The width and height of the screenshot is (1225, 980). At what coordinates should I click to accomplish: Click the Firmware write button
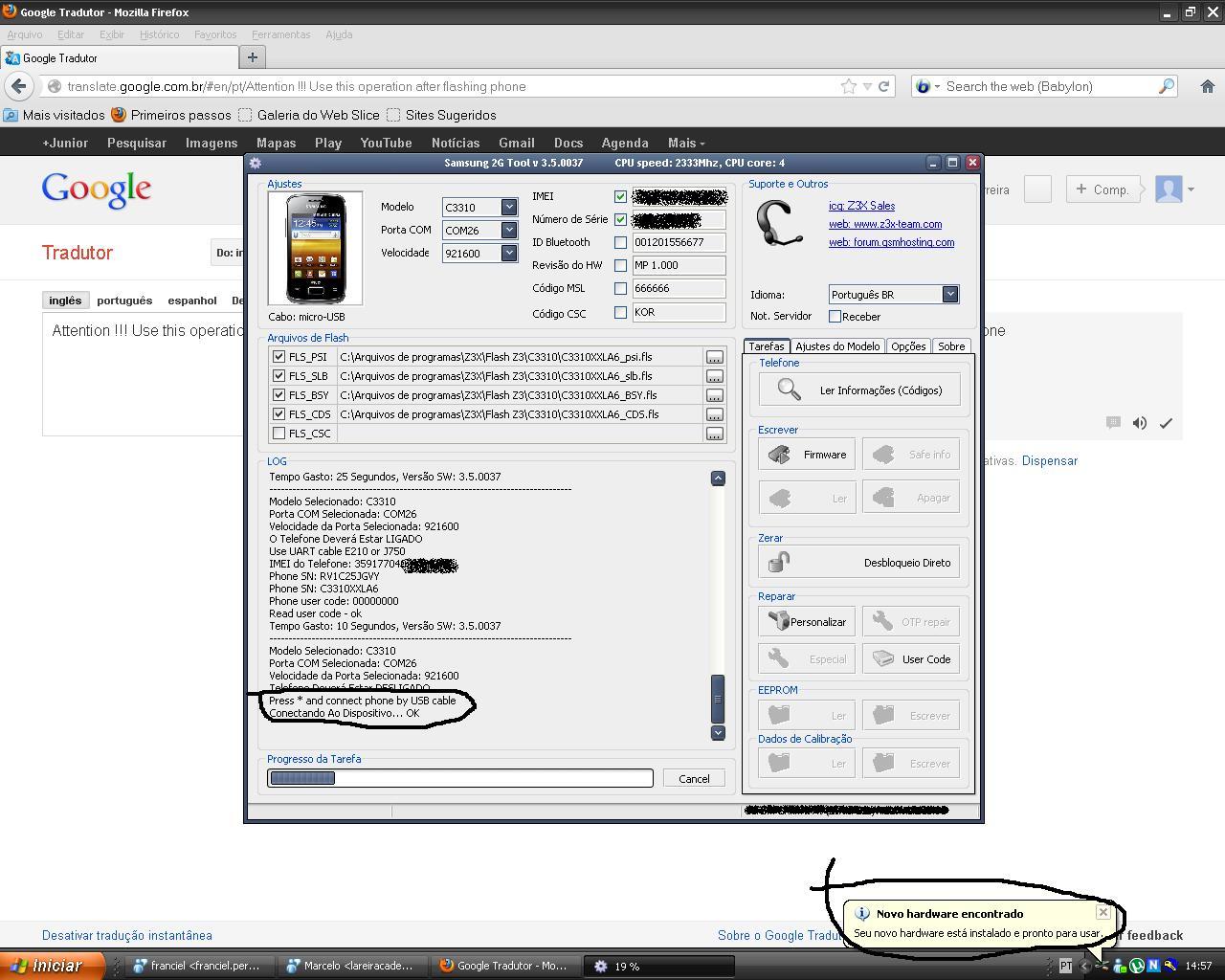point(807,455)
